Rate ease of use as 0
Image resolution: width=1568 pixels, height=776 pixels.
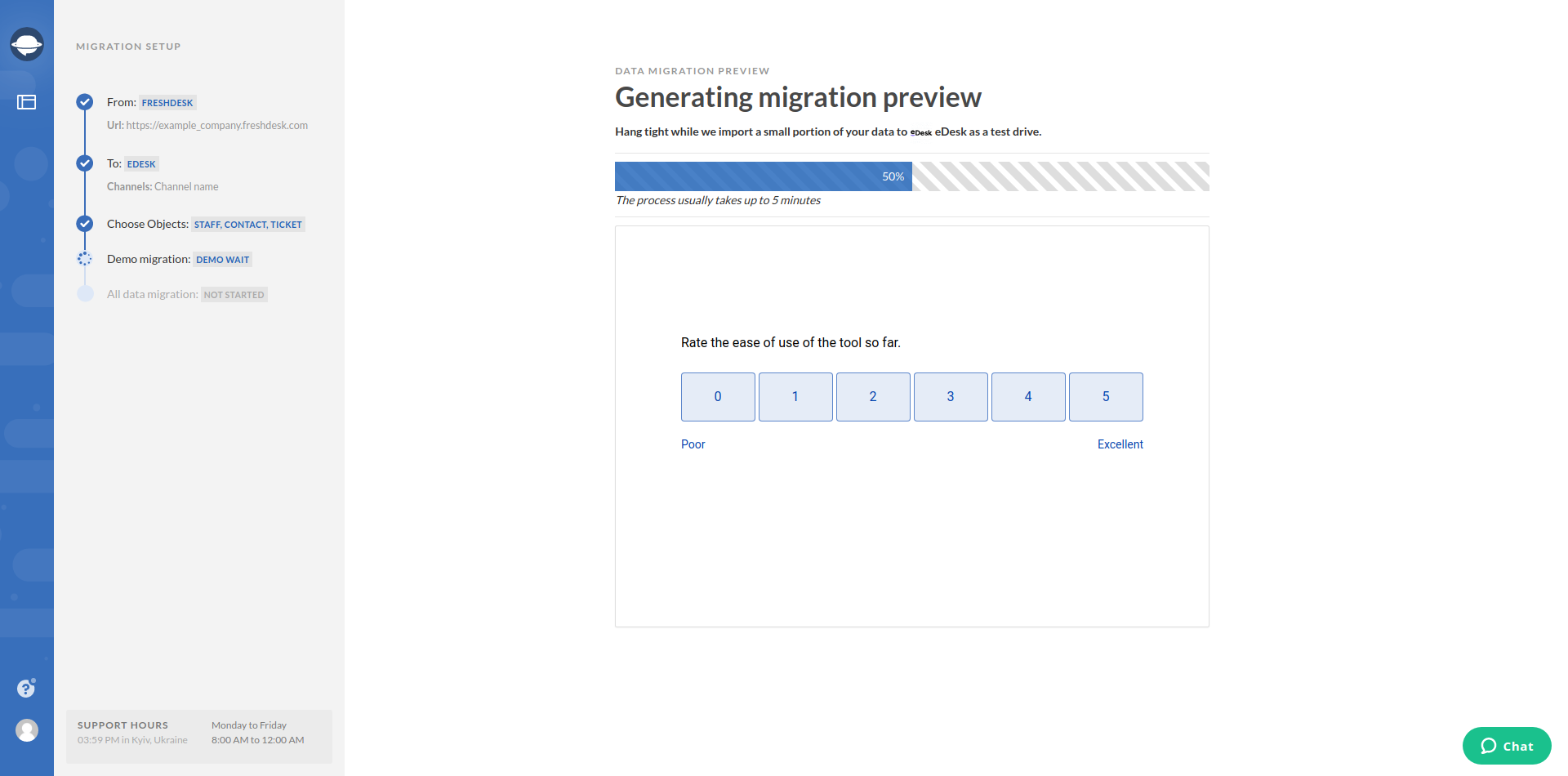click(718, 397)
